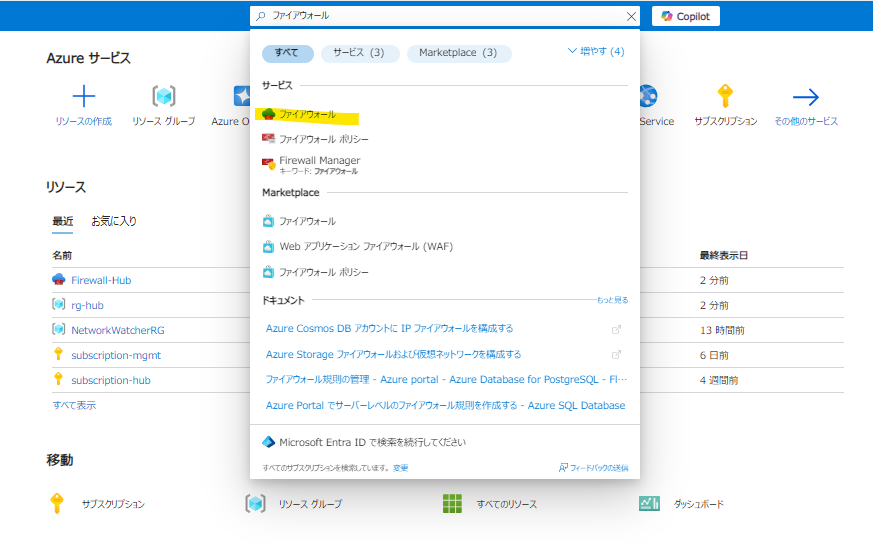Select Marketplace ファイアウォール item

point(300,221)
